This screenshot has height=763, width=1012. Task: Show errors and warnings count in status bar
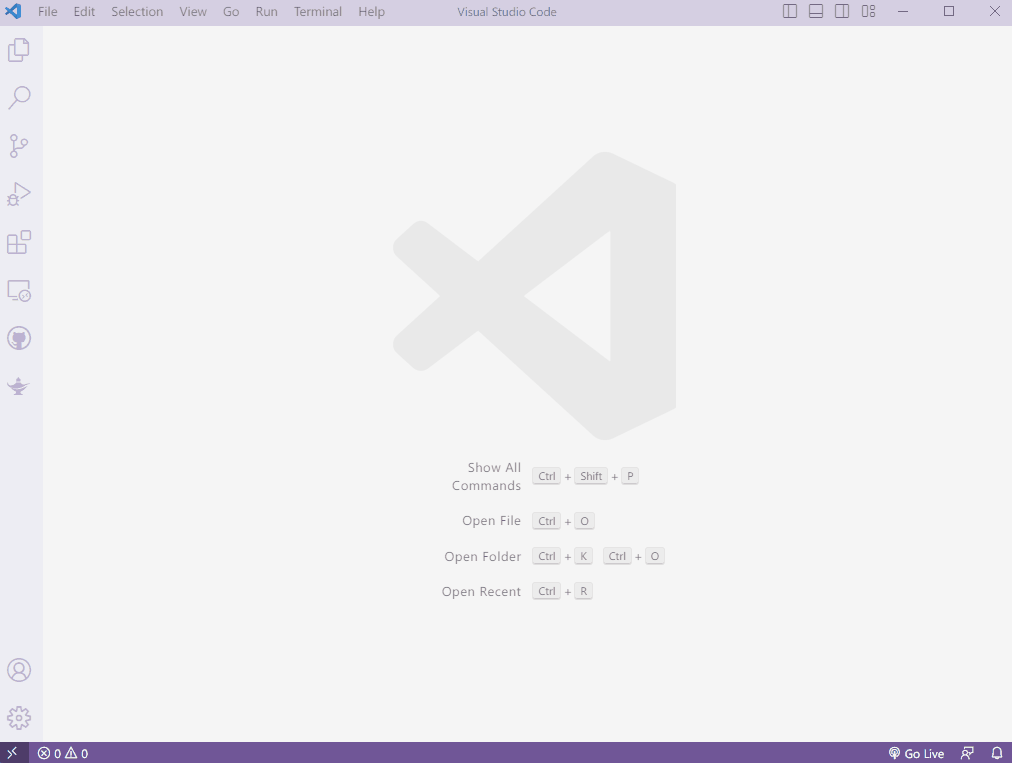point(63,753)
